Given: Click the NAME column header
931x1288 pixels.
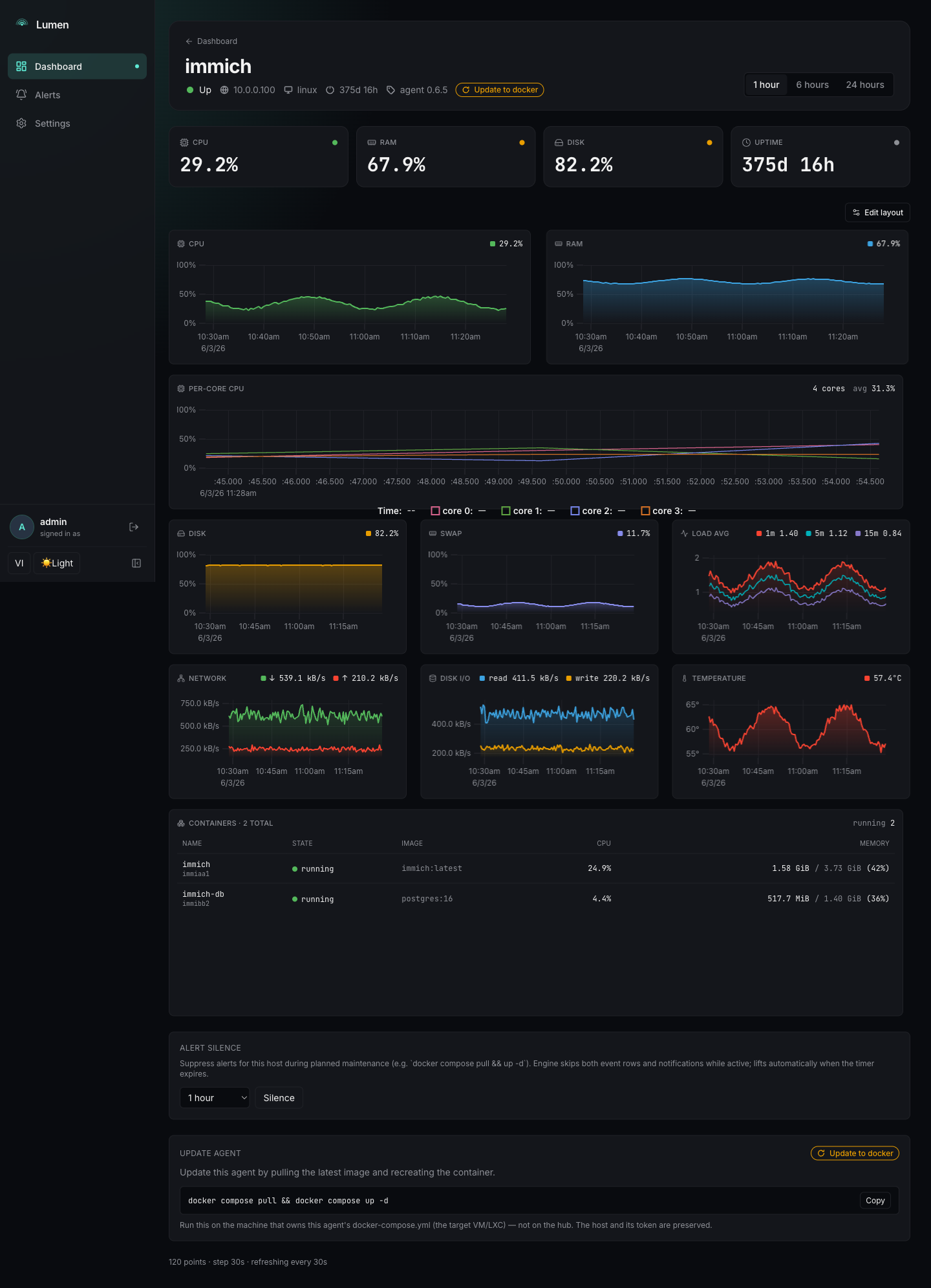Looking at the screenshot, I should click(x=192, y=843).
